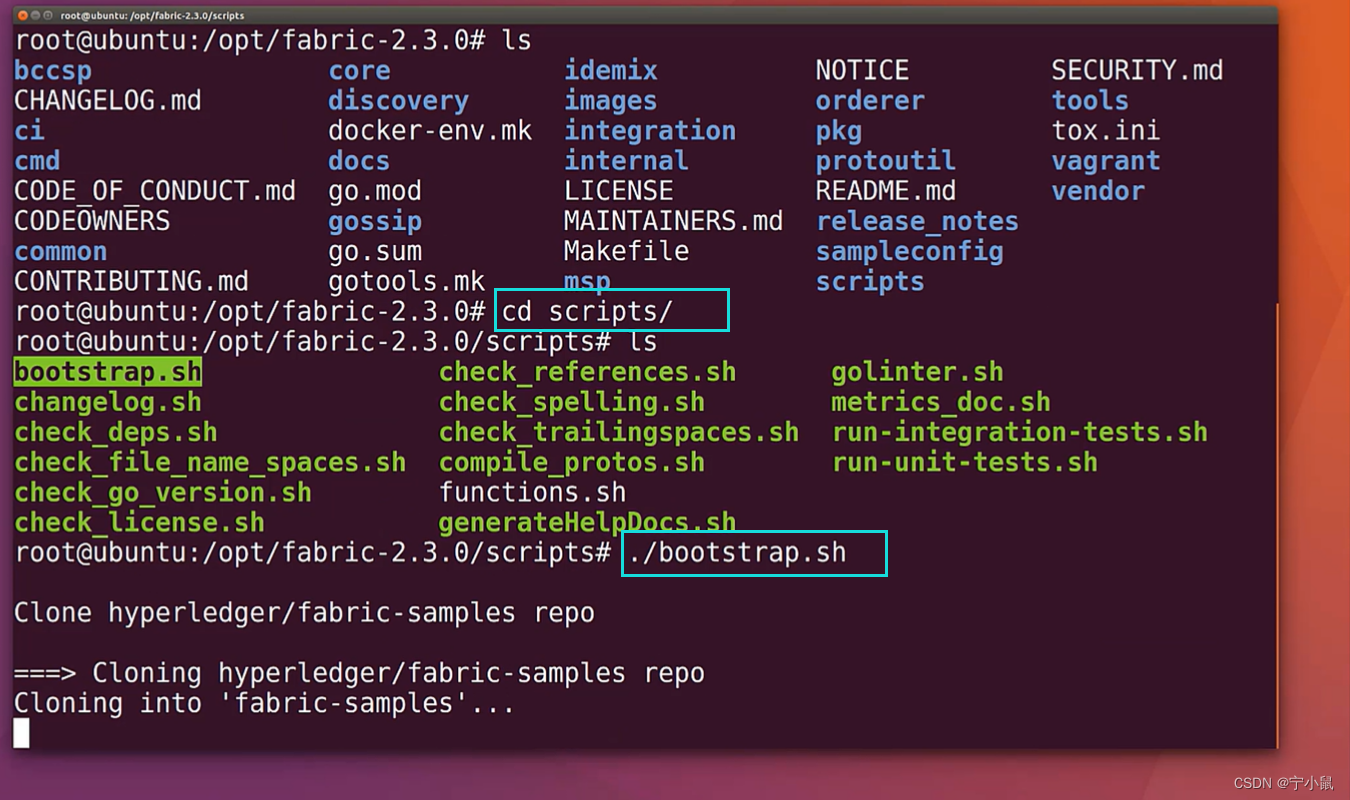Click the "Cloning into 'fabric-samples'..." line
This screenshot has height=800, width=1350.
(x=264, y=703)
